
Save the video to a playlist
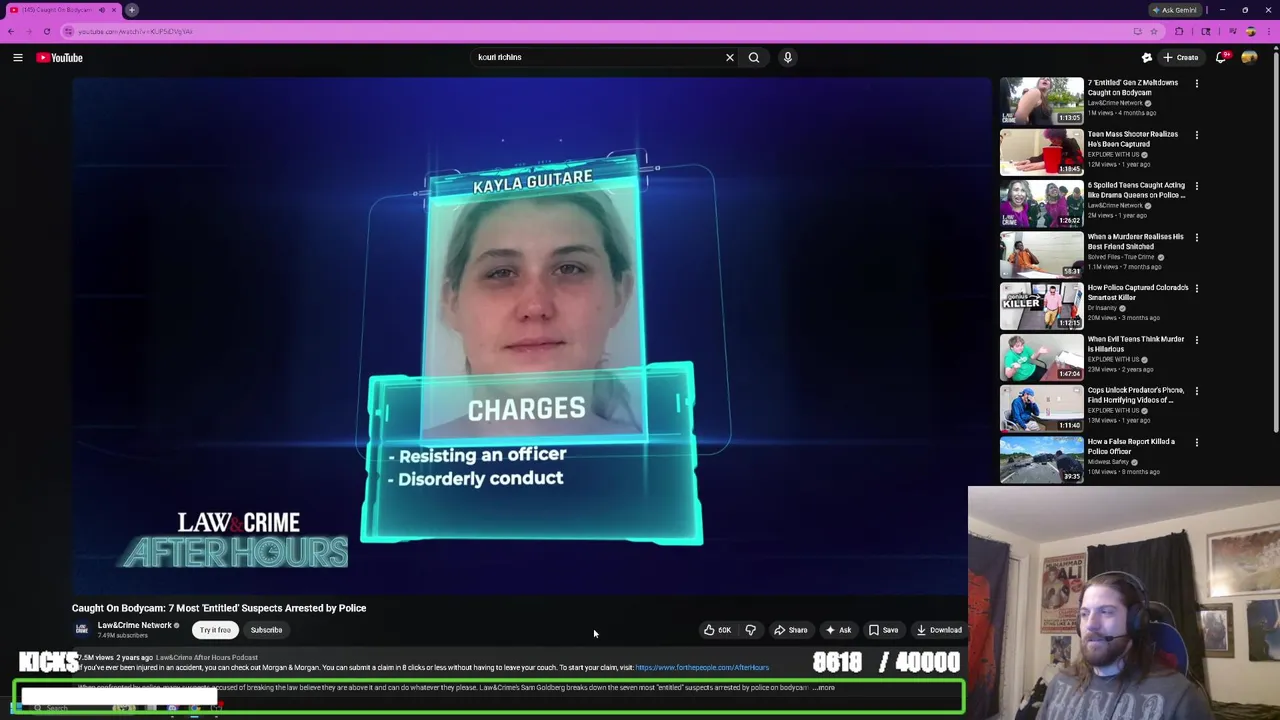(x=883, y=630)
